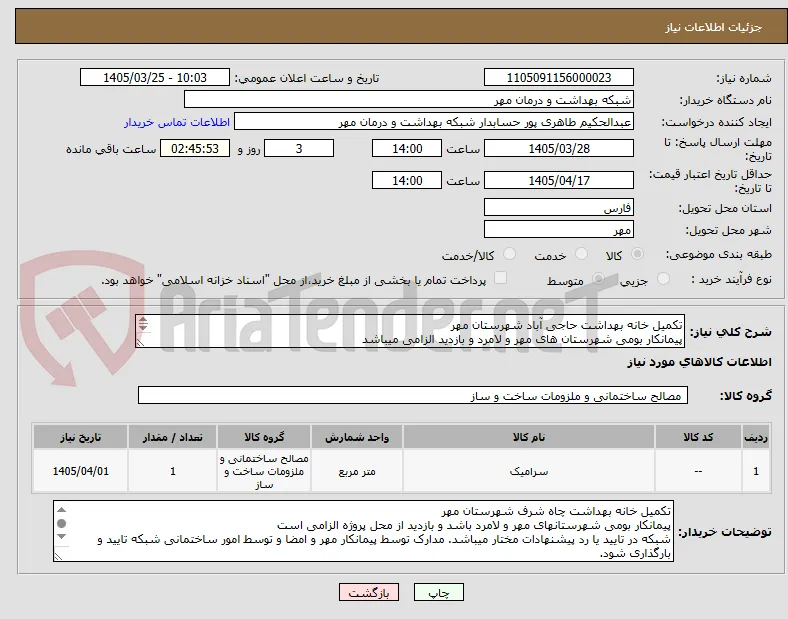Viewport: 788px width, 619px height.
Task: Click the سرامیک item row cell
Action: pyautogui.click(x=529, y=471)
